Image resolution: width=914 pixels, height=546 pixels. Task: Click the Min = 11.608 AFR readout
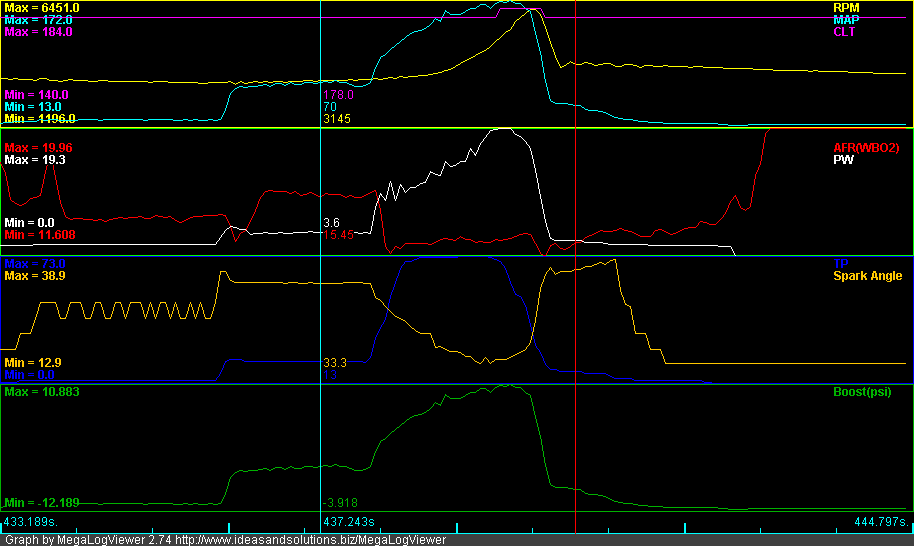[x=40, y=235]
